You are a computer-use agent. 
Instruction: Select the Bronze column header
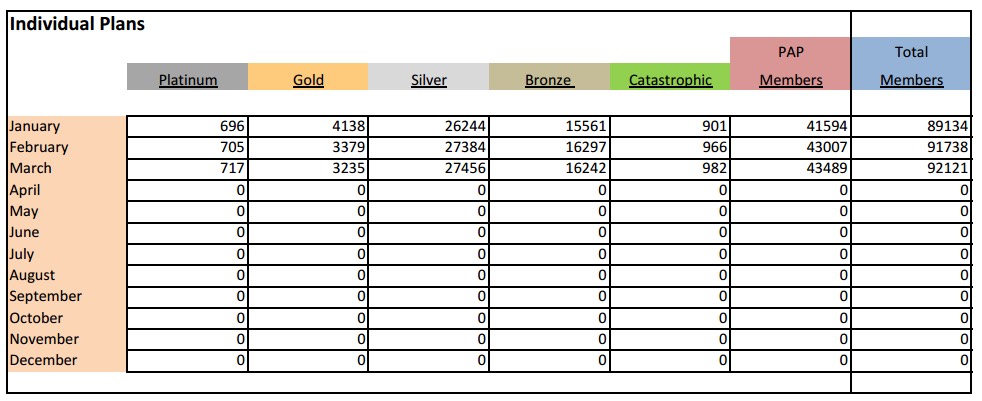(x=549, y=80)
